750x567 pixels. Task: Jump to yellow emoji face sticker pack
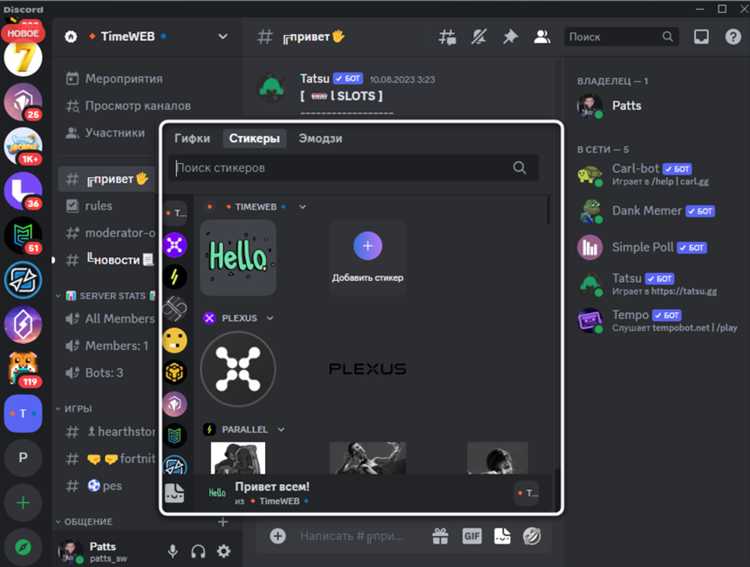pos(175,340)
